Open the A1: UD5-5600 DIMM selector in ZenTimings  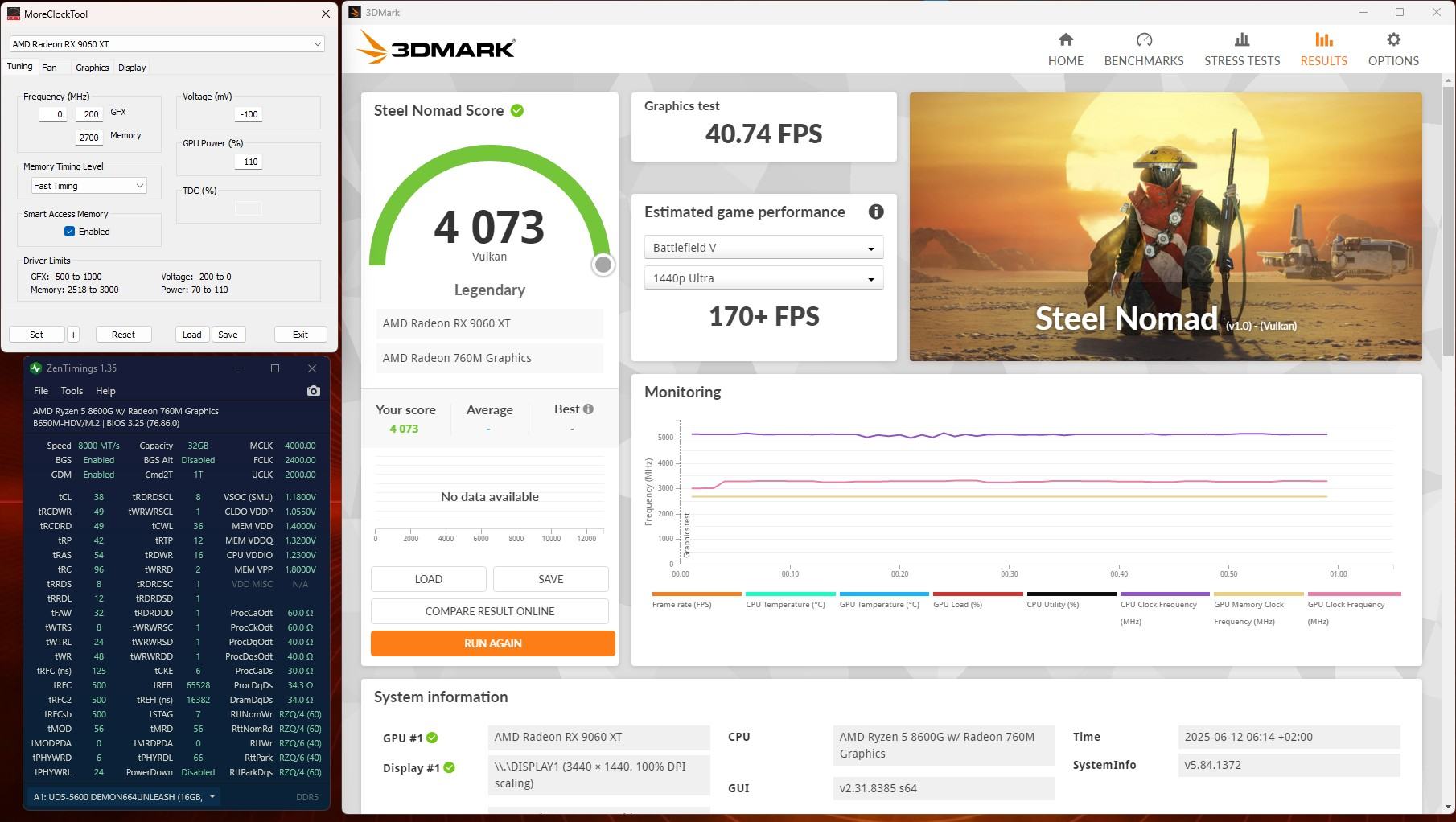[125, 797]
